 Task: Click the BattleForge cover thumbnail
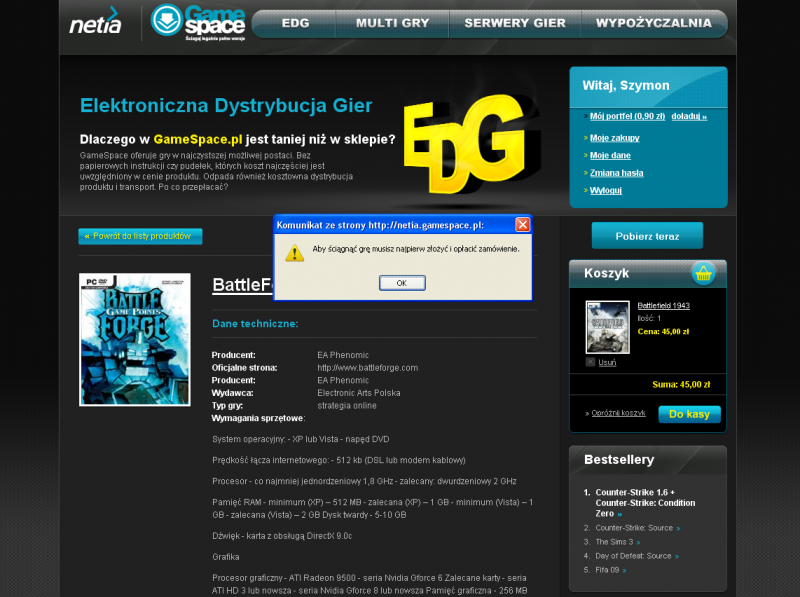pos(134,339)
